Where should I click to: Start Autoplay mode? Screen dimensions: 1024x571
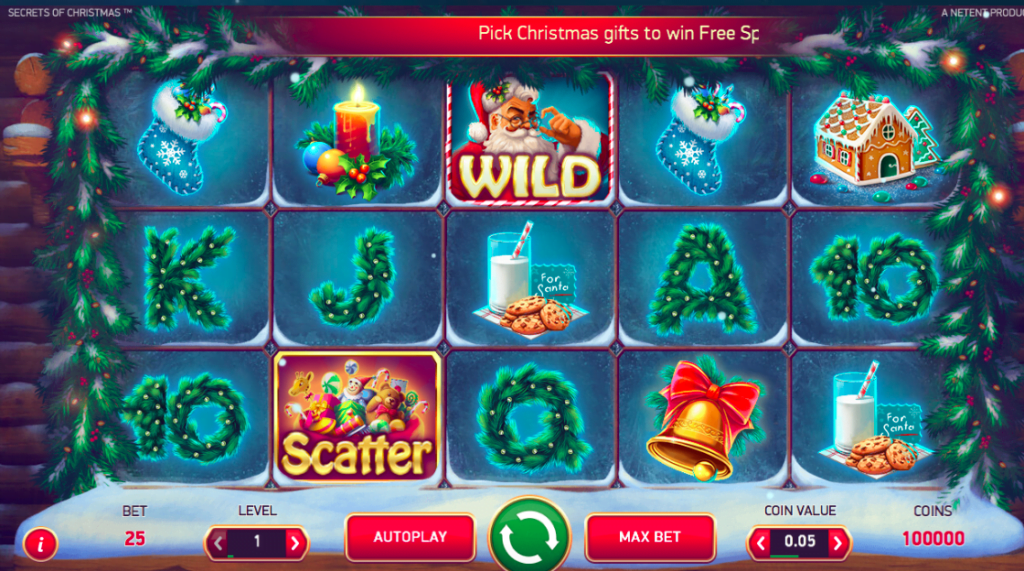click(410, 537)
